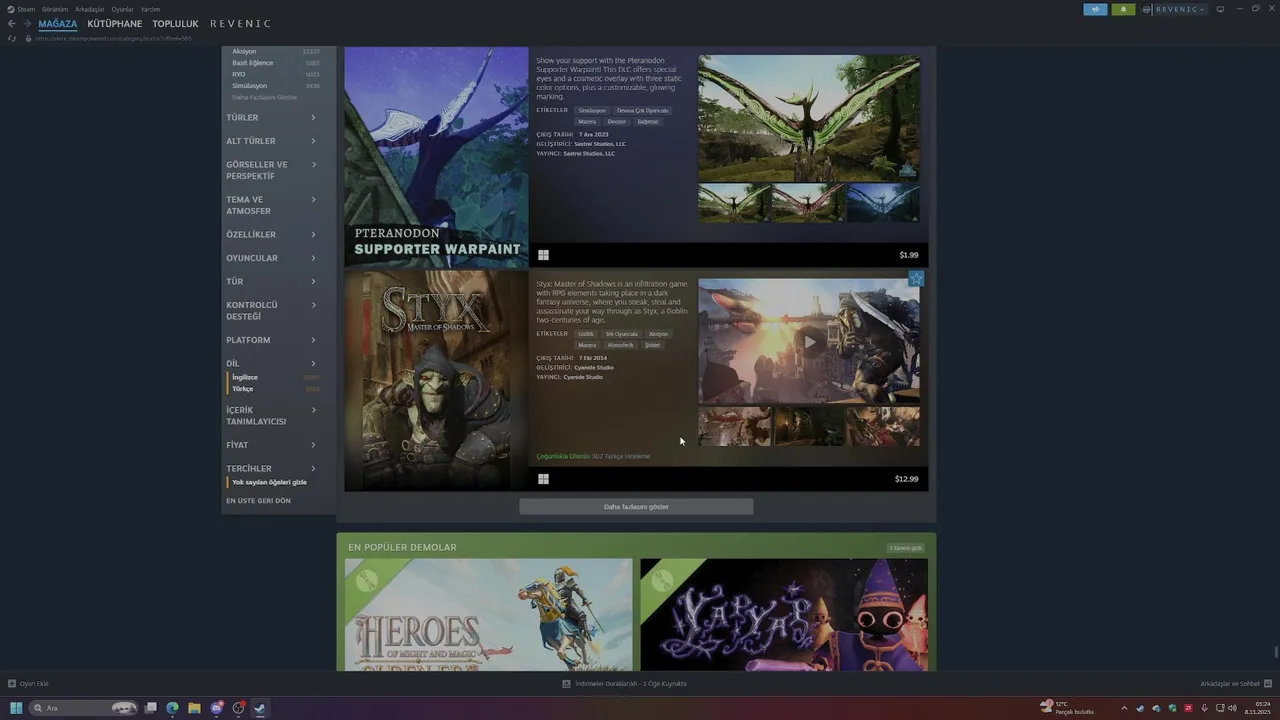Expand the KONTROLCÜ DESTEĞİ section
The width and height of the screenshot is (1280, 720).
(x=271, y=310)
